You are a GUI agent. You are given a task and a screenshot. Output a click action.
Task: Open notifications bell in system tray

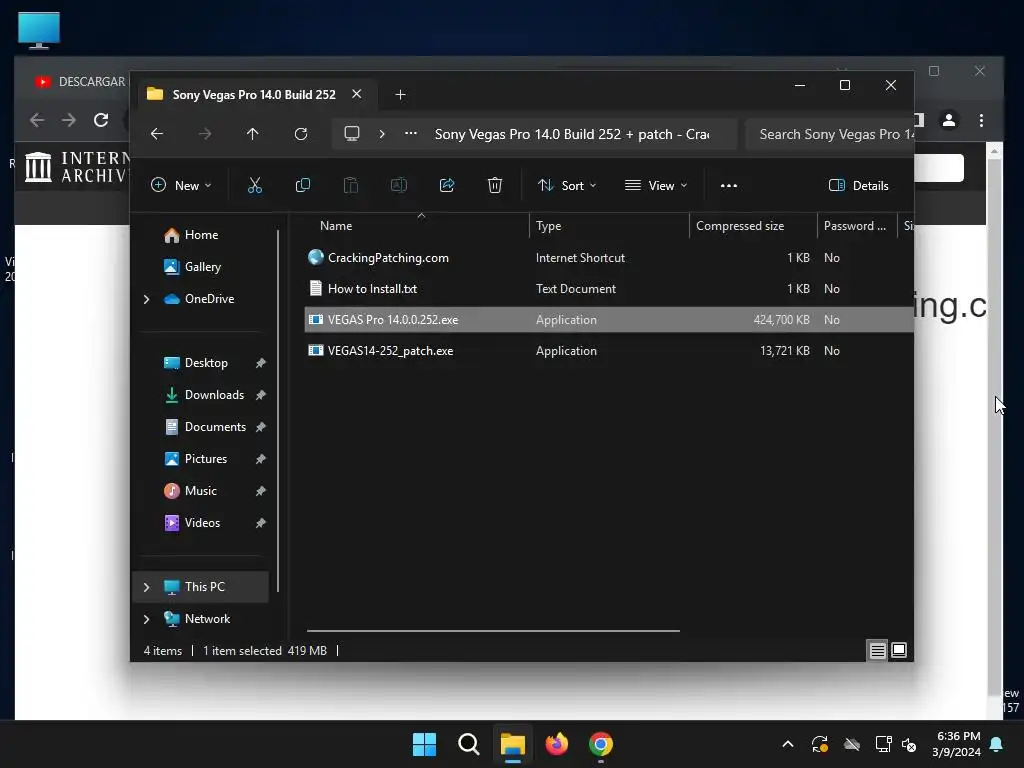[997, 744]
